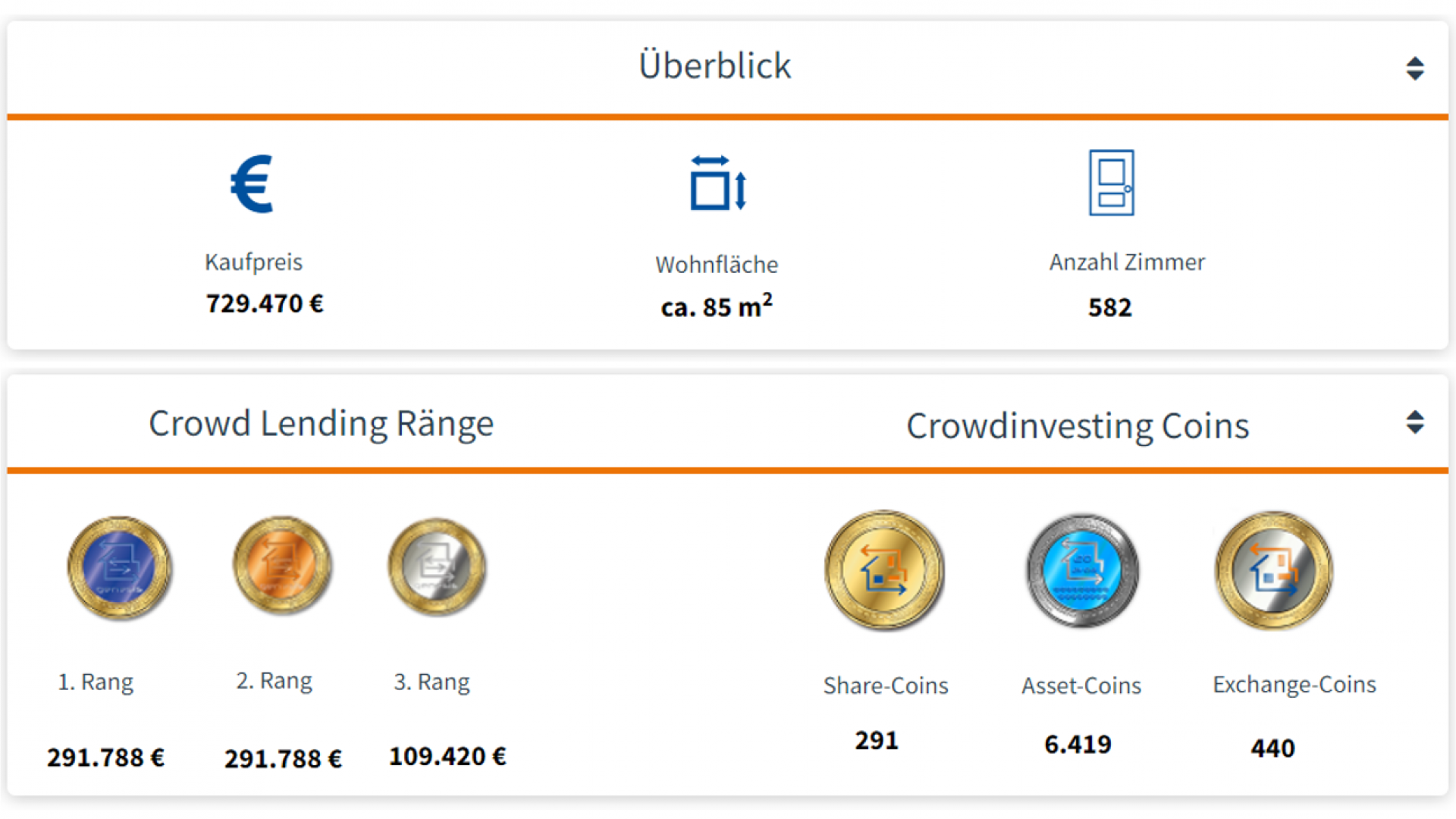Select the silver 3. Rang coin
Image resolution: width=1456 pixels, height=819 pixels.
click(x=437, y=566)
